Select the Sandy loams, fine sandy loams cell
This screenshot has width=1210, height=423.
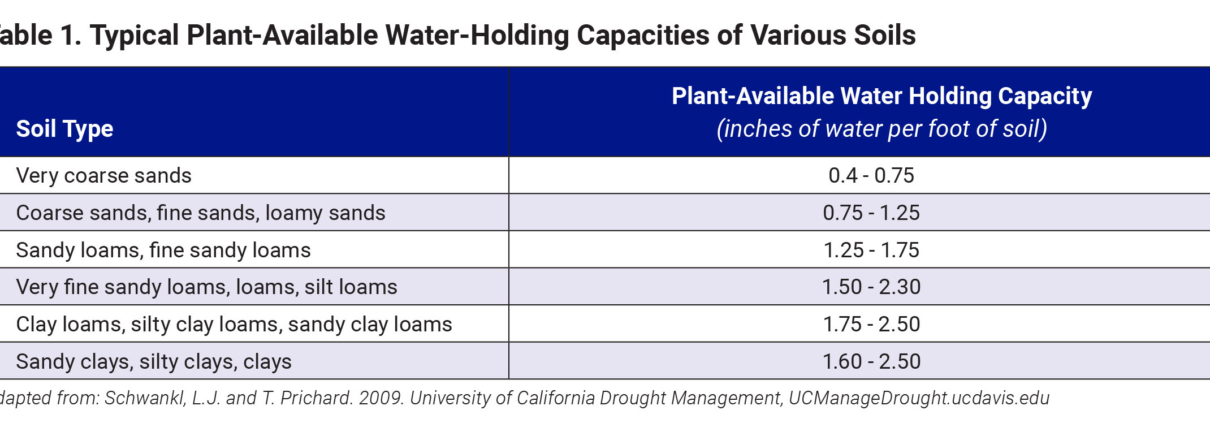163,250
